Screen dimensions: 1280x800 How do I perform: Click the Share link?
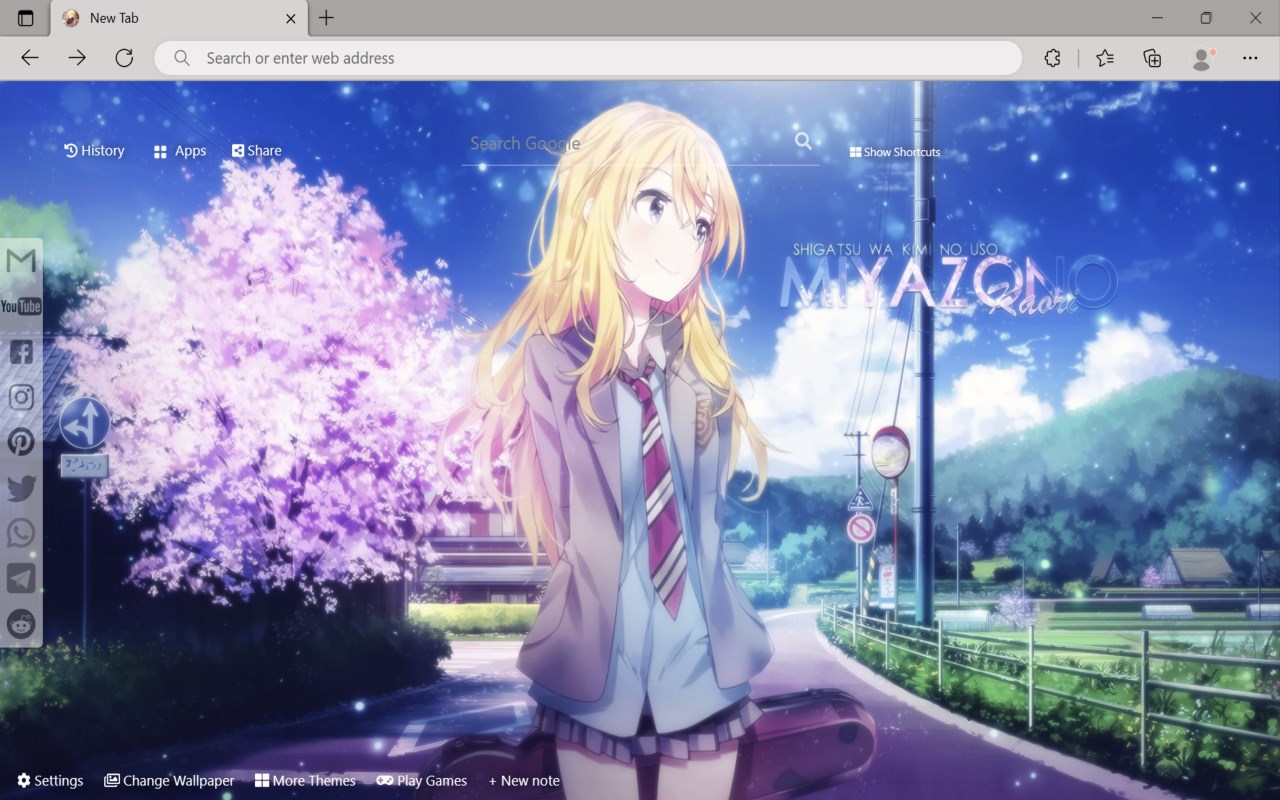[257, 151]
